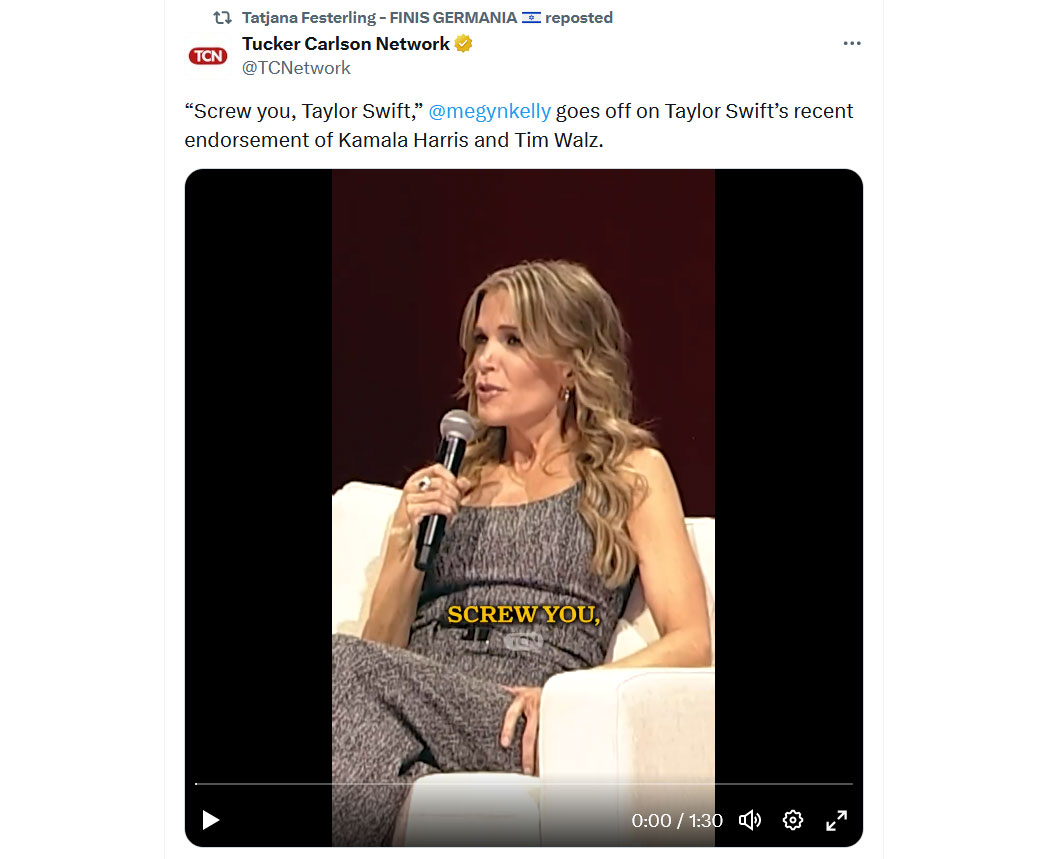Click the Israeli flag emoji in repost line
This screenshot has width=1050, height=859.
532,18
